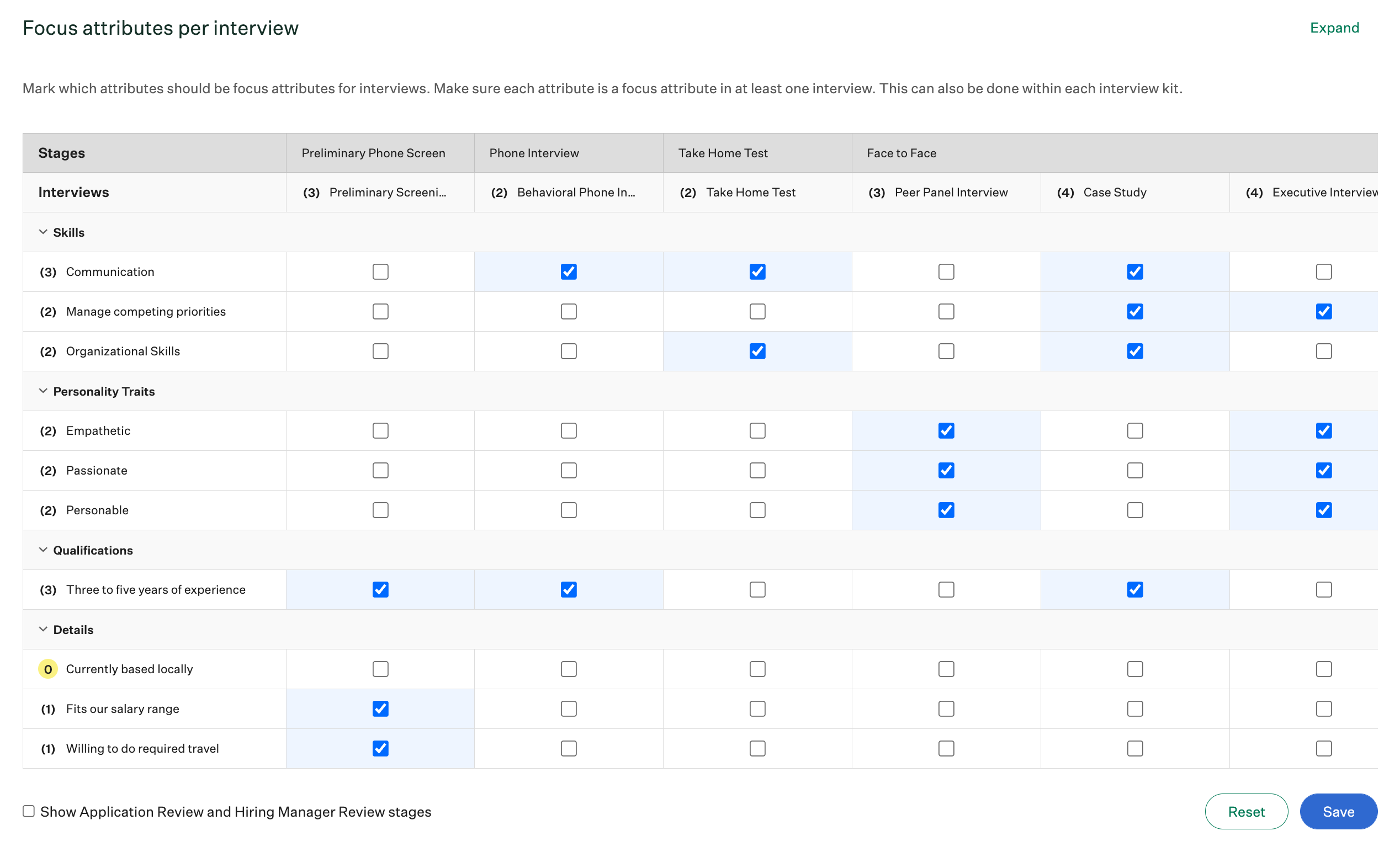
Task: Uncheck Empathetic for Peer Panel Interview
Action: (946, 430)
